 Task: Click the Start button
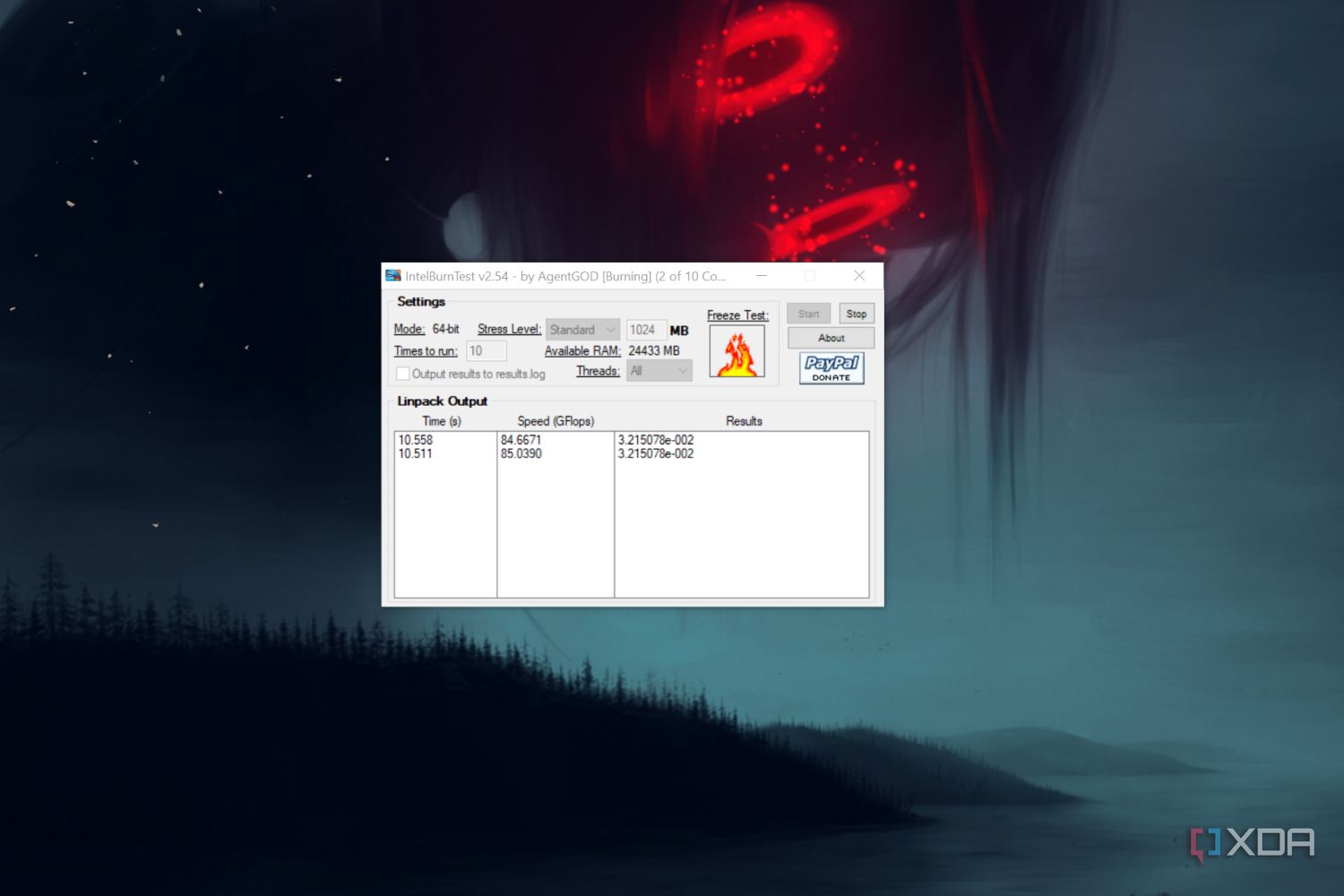pyautogui.click(x=807, y=313)
